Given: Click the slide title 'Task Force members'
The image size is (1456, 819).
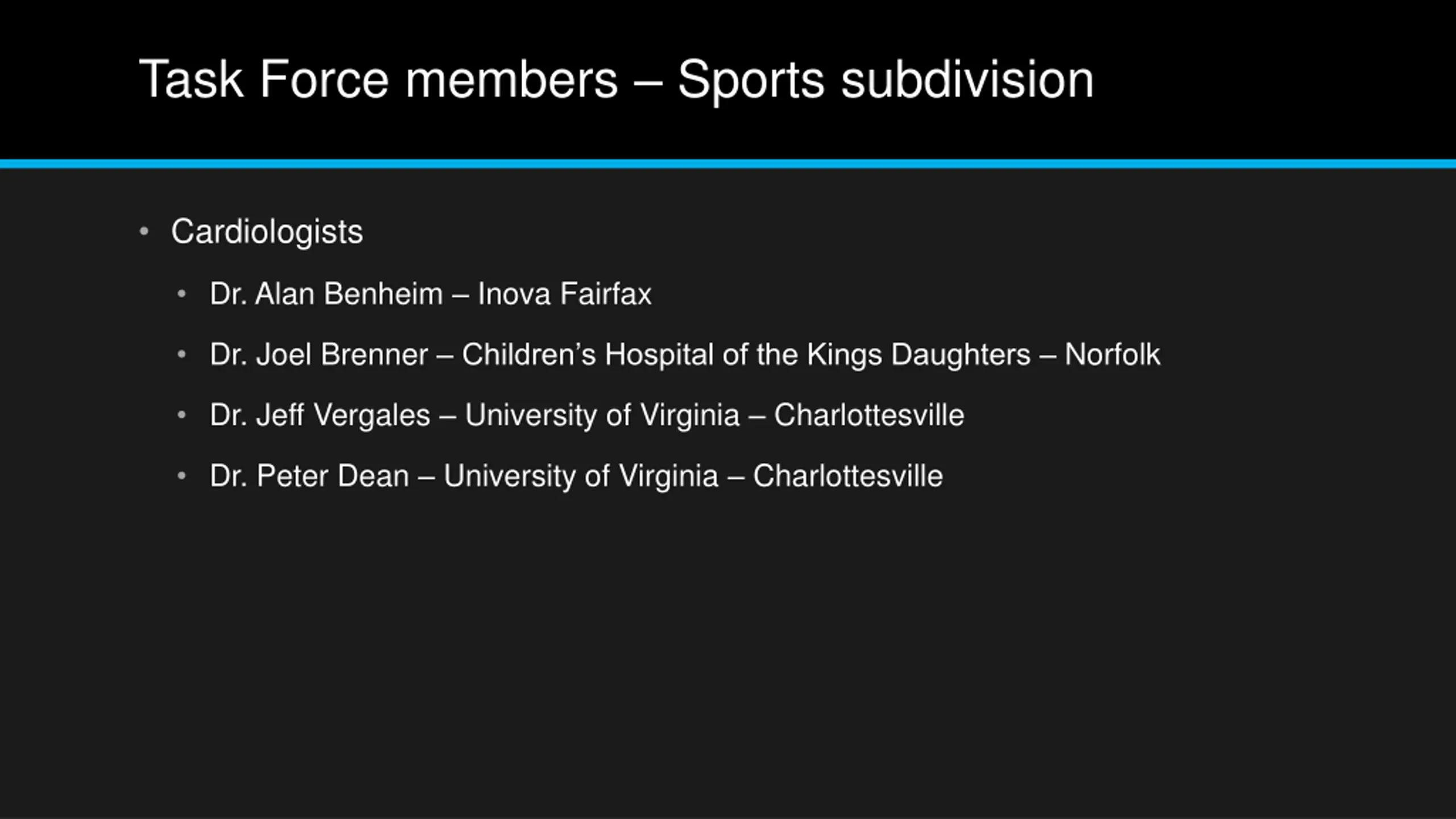Looking at the screenshot, I should point(378,80).
